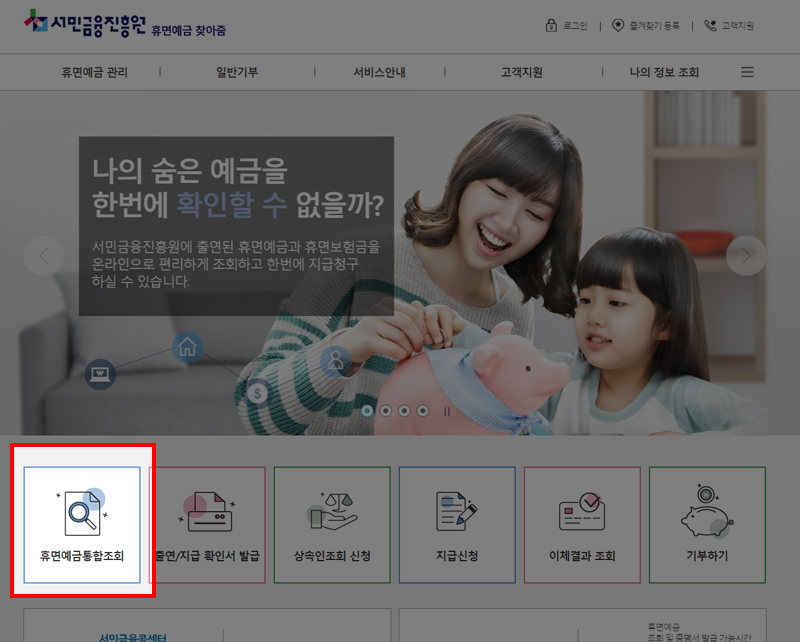Select the 휴면예금통합조회 magnifying glass icon

pyautogui.click(x=84, y=513)
